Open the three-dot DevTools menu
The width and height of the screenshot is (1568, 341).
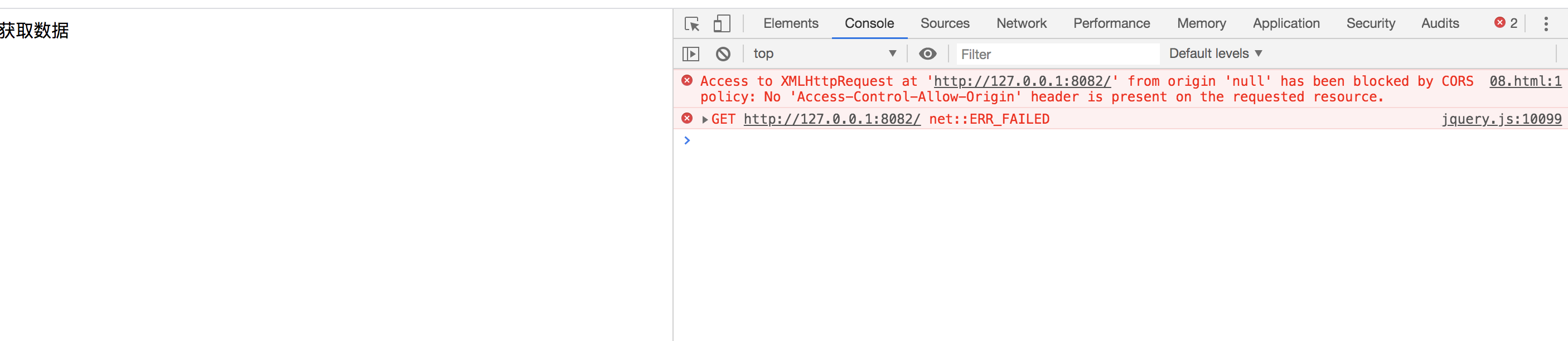(1546, 24)
